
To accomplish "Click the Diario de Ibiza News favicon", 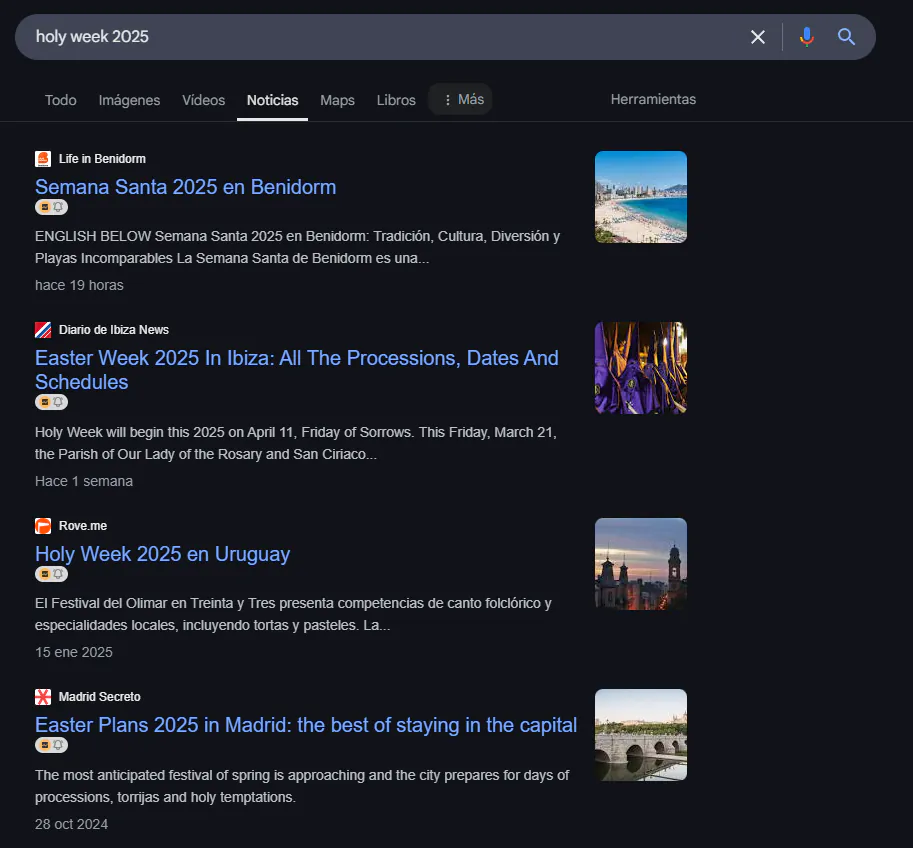I will click(43, 330).
